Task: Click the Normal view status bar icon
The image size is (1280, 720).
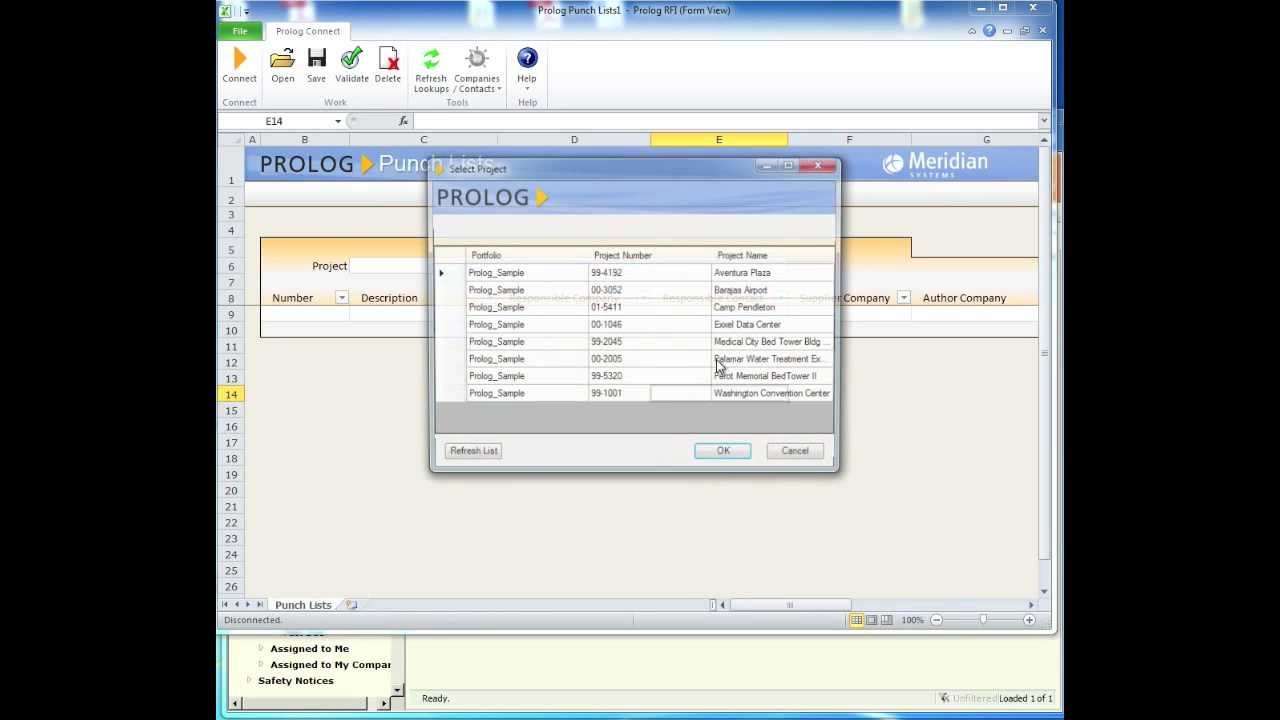Action: pyautogui.click(x=856, y=620)
